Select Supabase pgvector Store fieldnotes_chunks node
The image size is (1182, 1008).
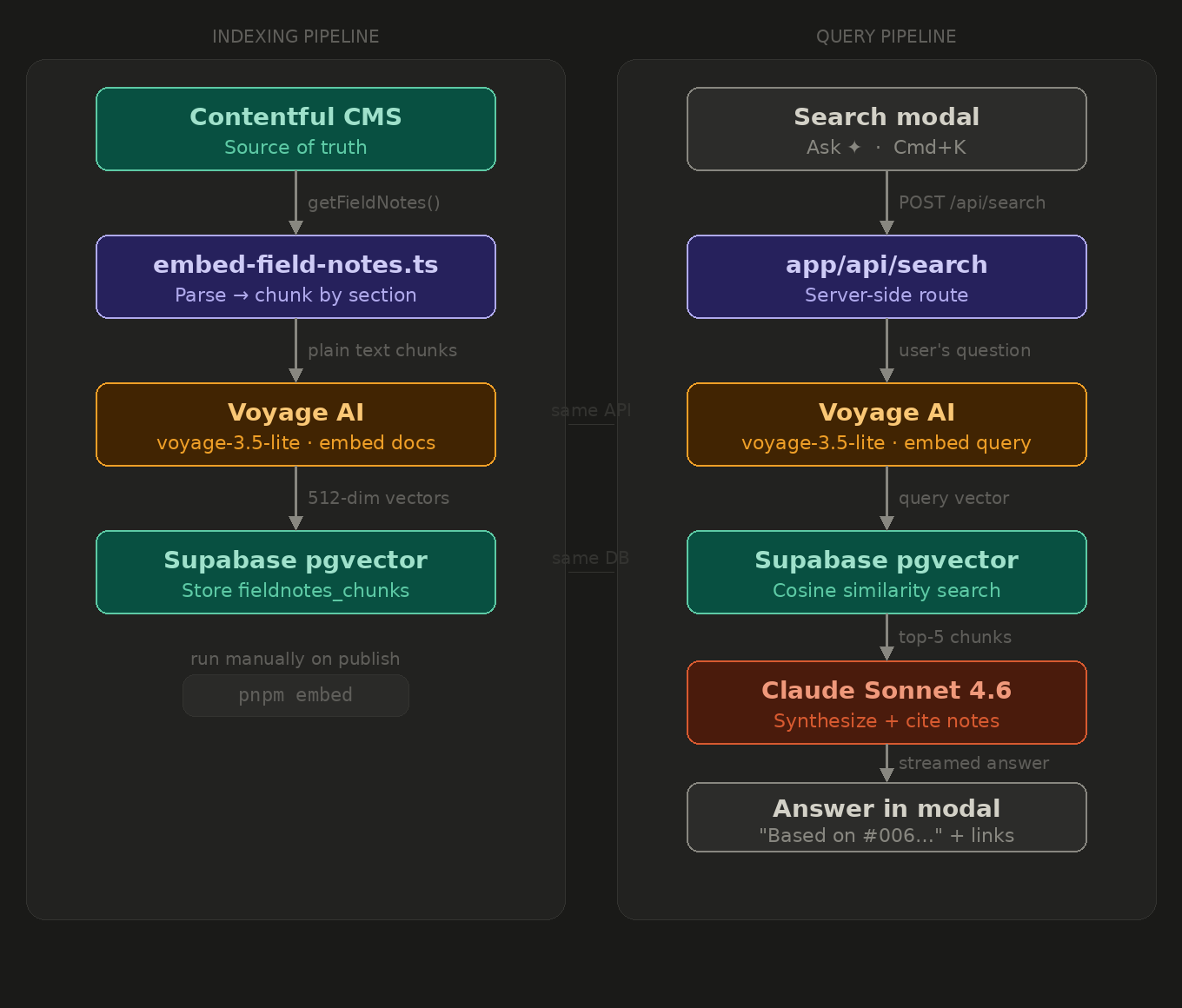click(295, 573)
